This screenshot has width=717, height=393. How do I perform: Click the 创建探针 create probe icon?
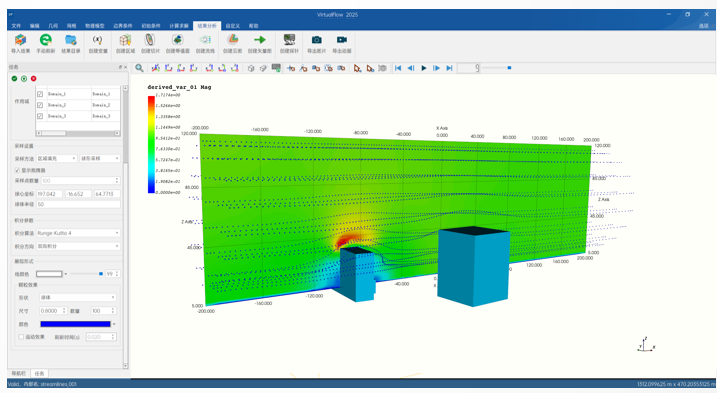pyautogui.click(x=289, y=40)
